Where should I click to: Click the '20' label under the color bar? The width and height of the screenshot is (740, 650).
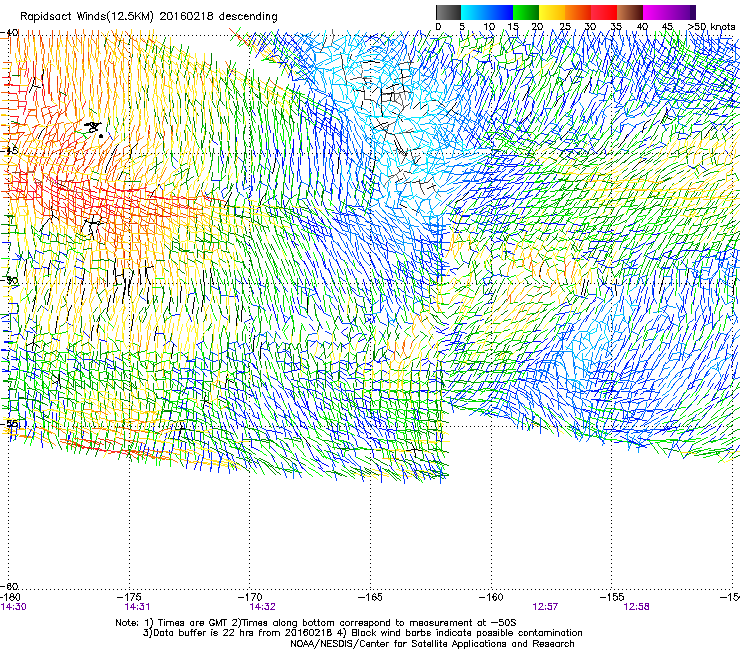tap(537, 27)
